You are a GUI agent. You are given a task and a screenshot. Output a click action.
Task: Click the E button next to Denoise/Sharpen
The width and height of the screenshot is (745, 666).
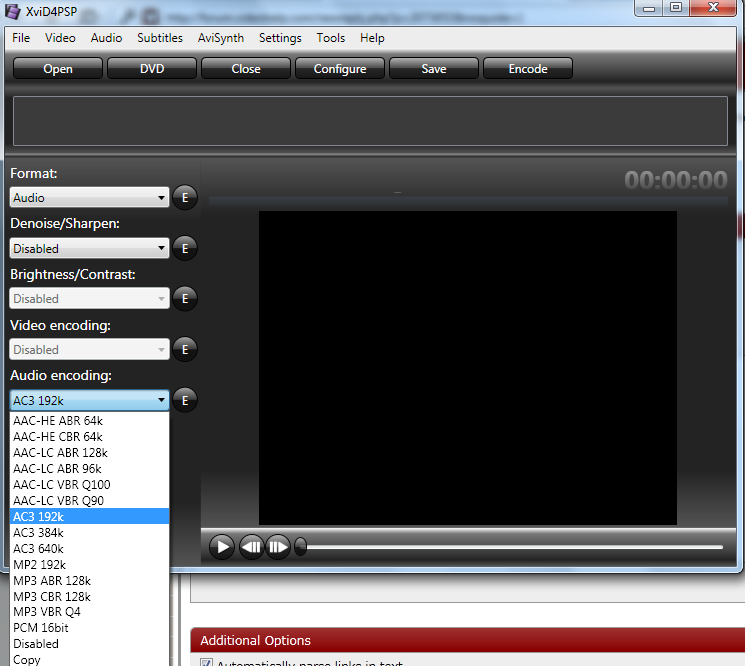pyautogui.click(x=185, y=248)
